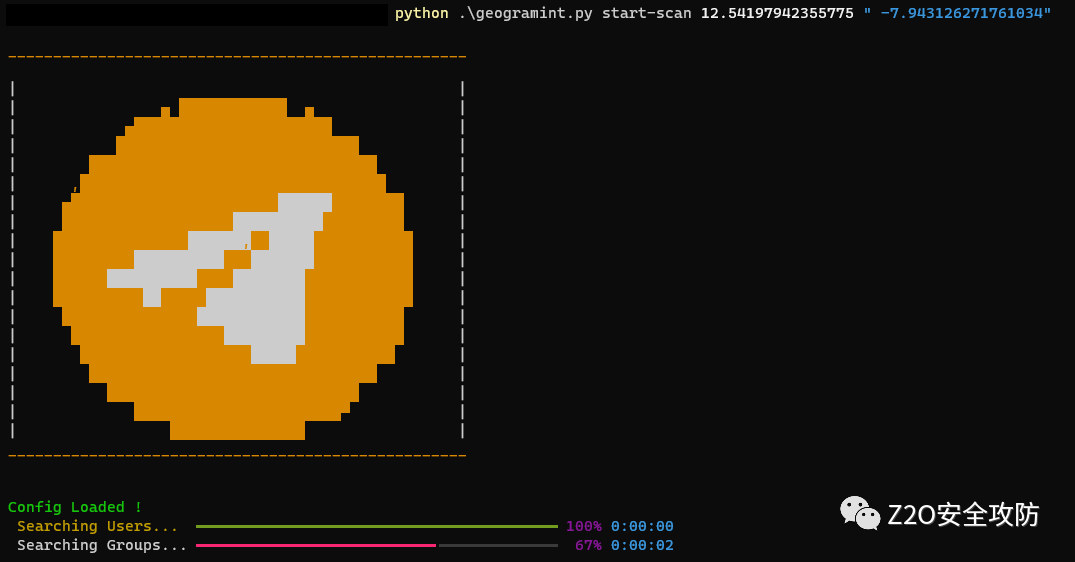
Task: Click the green Searching Users progress bar
Action: point(376,526)
